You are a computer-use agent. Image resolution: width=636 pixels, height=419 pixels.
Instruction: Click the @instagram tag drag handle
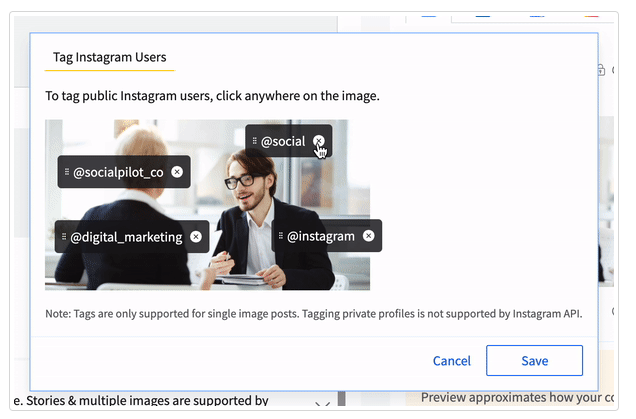click(x=280, y=236)
